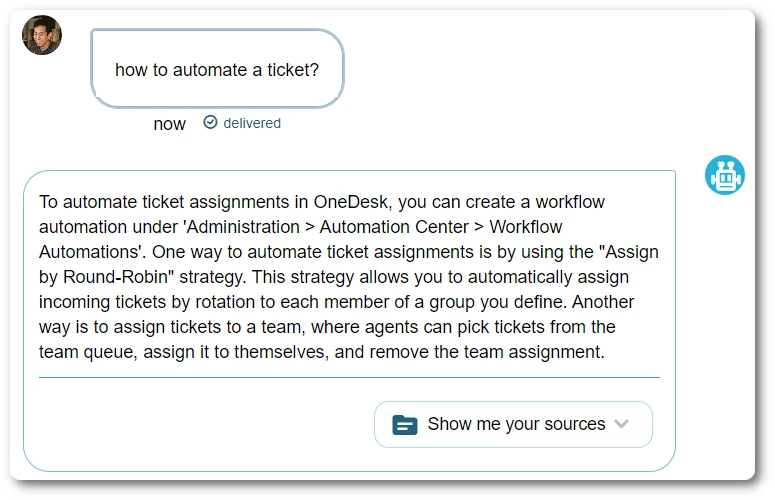Click the "now" message timestamp
Image resolution: width=775 pixels, height=500 pixels.
[169, 124]
